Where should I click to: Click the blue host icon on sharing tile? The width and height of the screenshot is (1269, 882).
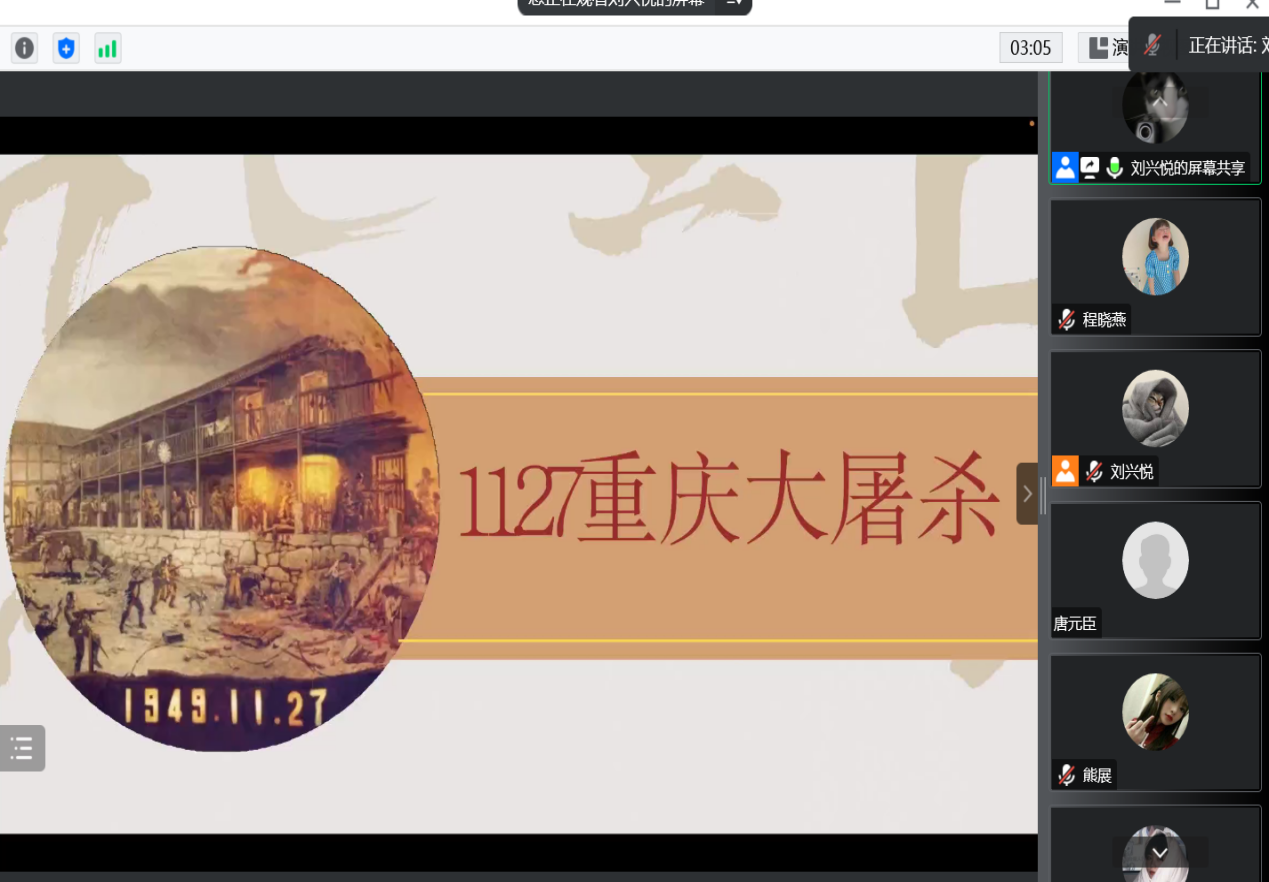coord(1065,167)
